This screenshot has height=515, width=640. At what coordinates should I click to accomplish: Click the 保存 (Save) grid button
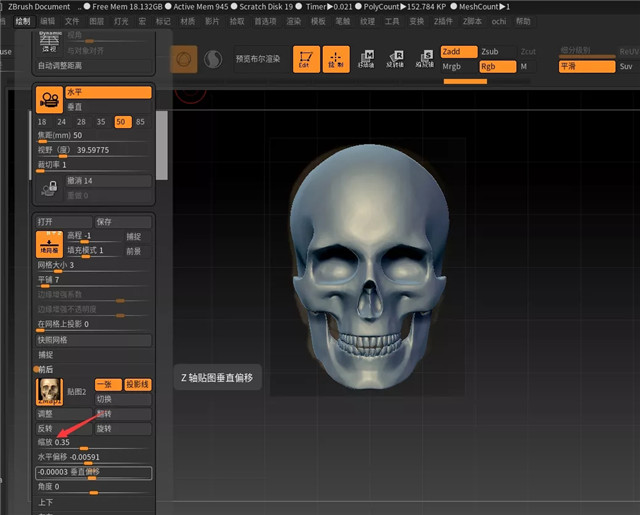tap(123, 222)
